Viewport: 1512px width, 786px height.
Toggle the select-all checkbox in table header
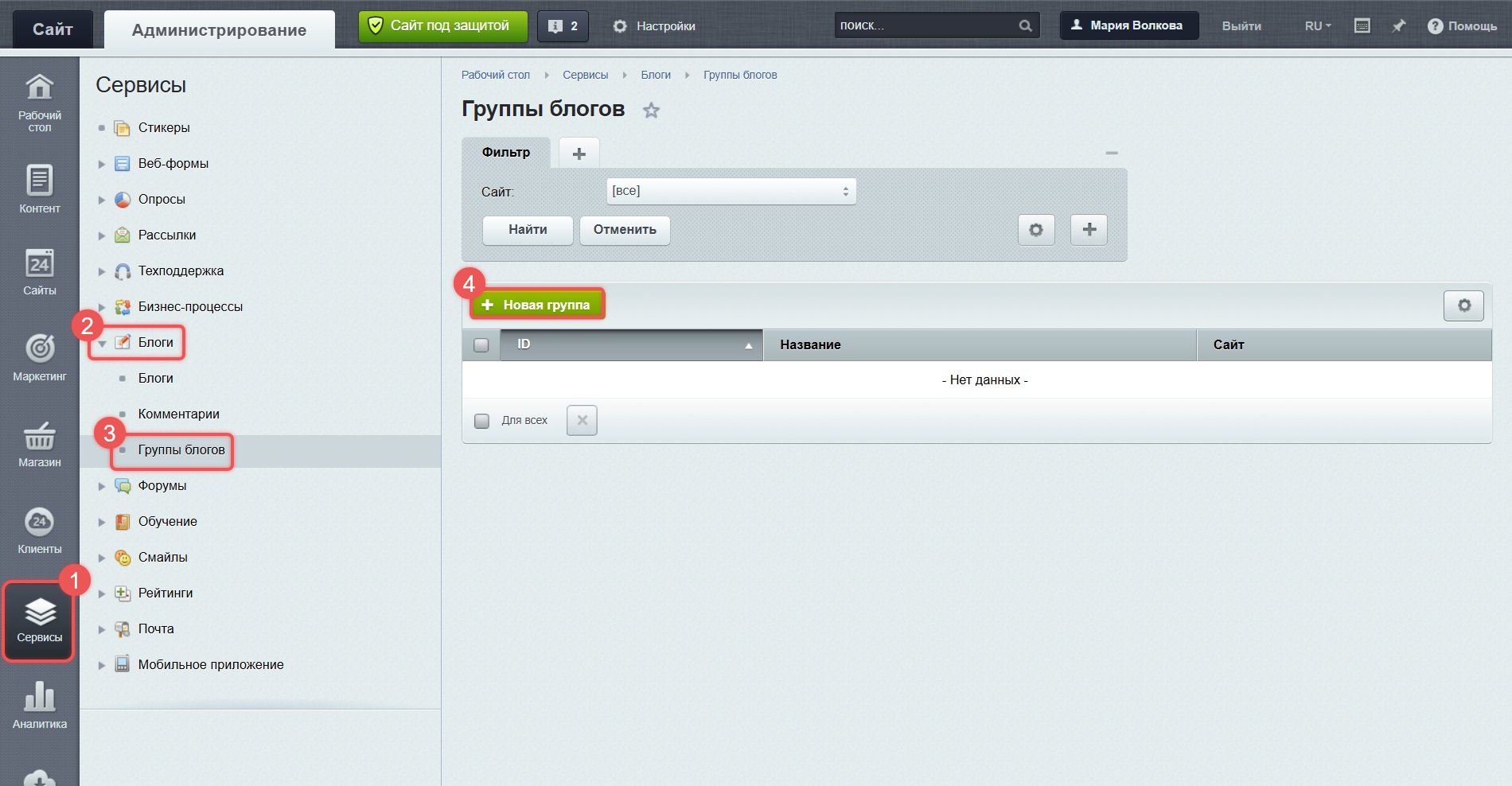pyautogui.click(x=481, y=345)
